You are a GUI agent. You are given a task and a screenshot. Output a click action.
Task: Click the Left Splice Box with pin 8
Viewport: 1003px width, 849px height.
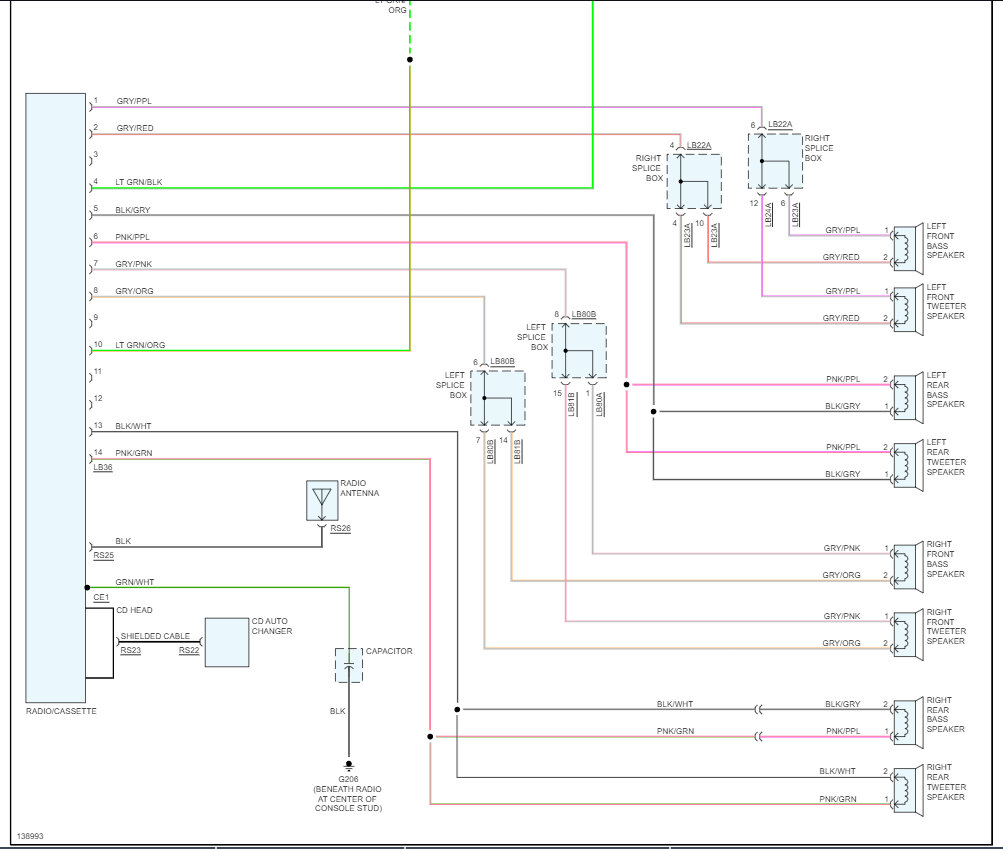click(579, 351)
